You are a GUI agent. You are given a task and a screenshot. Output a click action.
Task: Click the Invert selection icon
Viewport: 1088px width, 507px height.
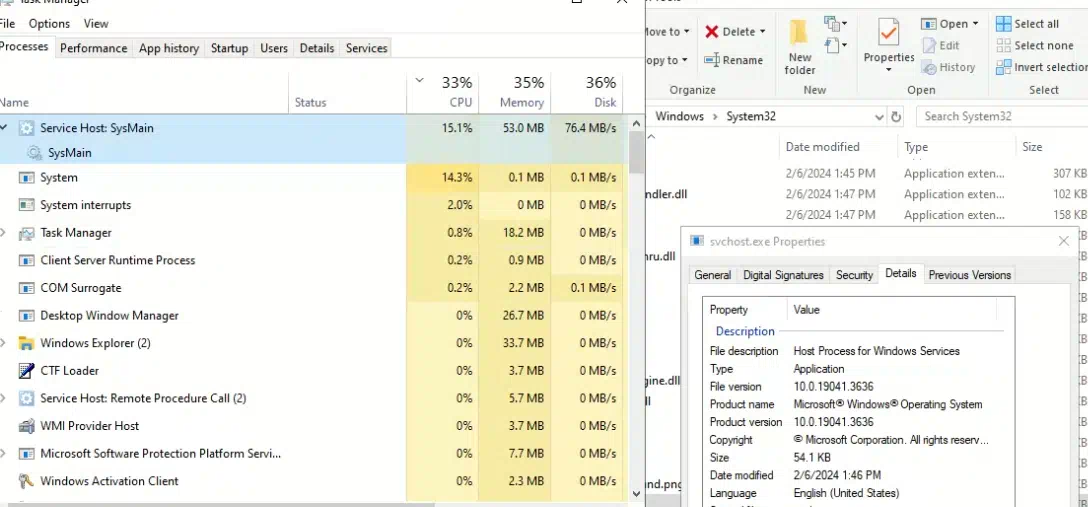1003,67
